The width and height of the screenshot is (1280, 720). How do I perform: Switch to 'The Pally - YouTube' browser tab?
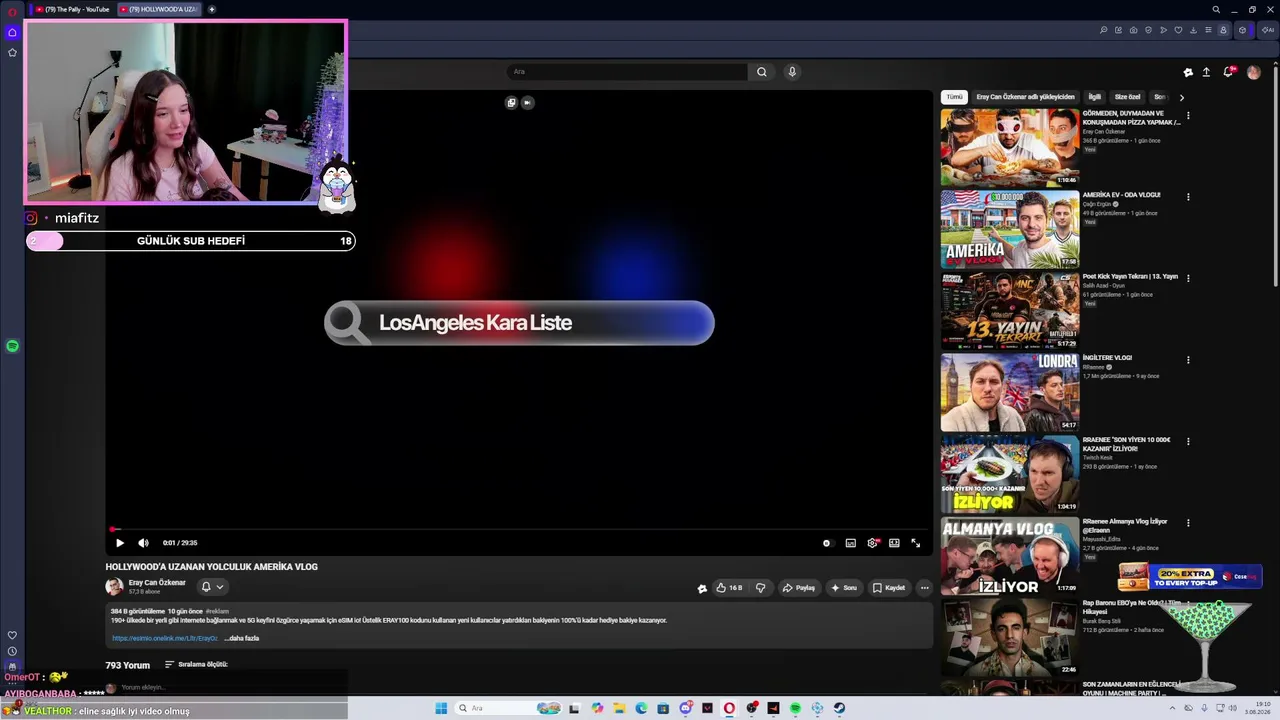point(73,9)
